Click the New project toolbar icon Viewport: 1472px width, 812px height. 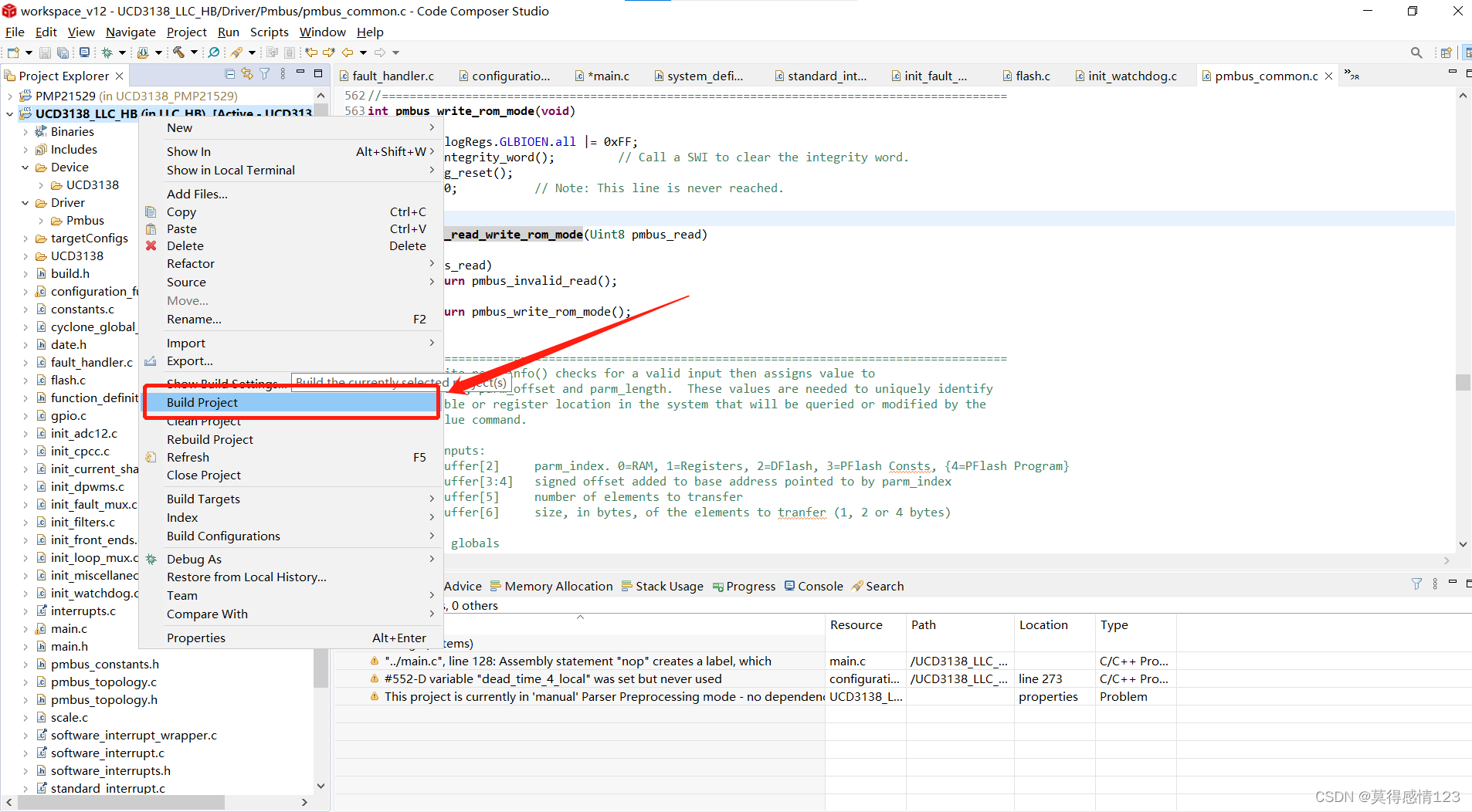pyautogui.click(x=13, y=52)
